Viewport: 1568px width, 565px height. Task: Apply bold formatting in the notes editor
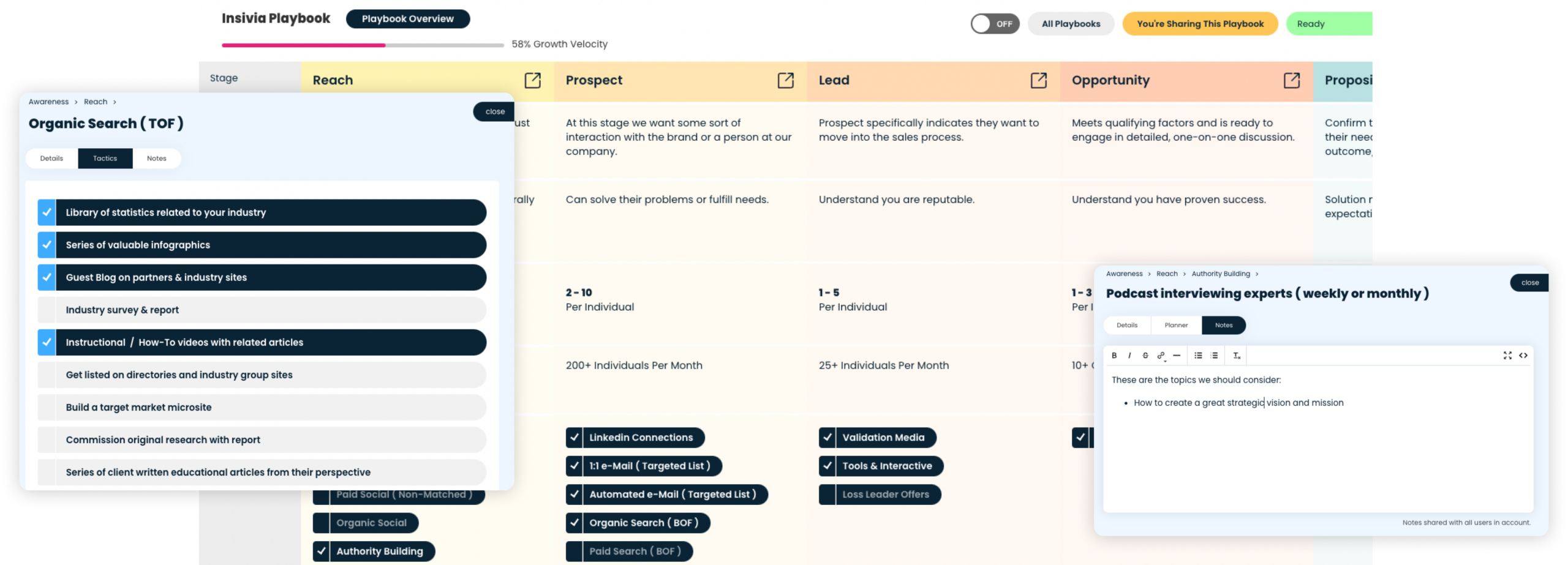(1114, 356)
